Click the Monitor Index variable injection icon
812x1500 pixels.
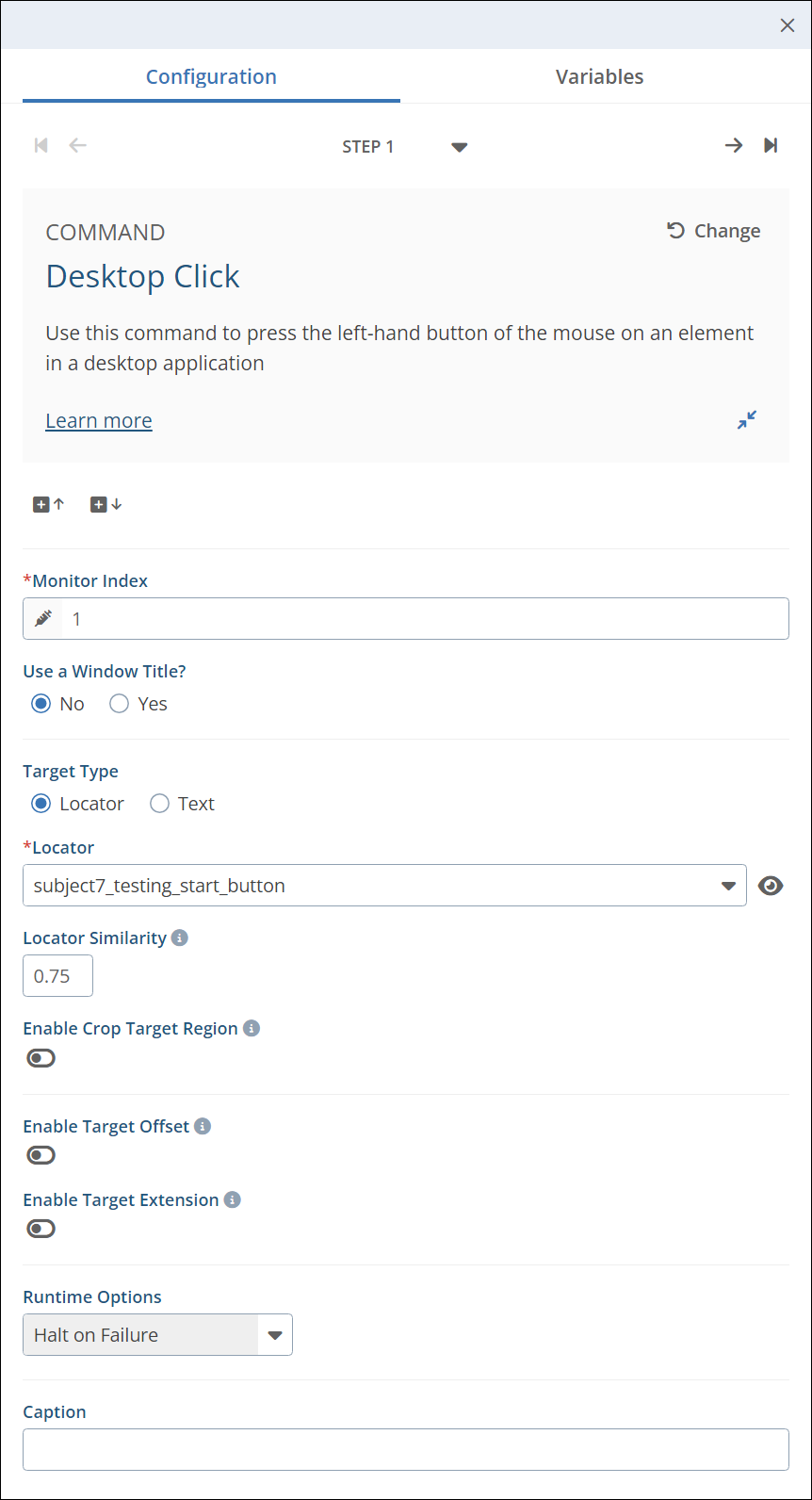click(x=43, y=619)
